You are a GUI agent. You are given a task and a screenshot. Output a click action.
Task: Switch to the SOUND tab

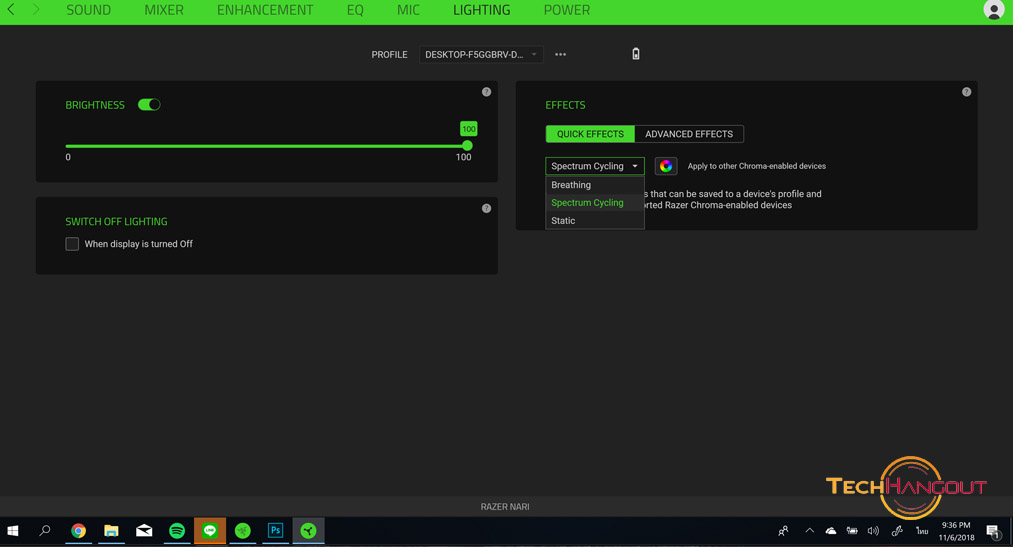[x=89, y=10]
